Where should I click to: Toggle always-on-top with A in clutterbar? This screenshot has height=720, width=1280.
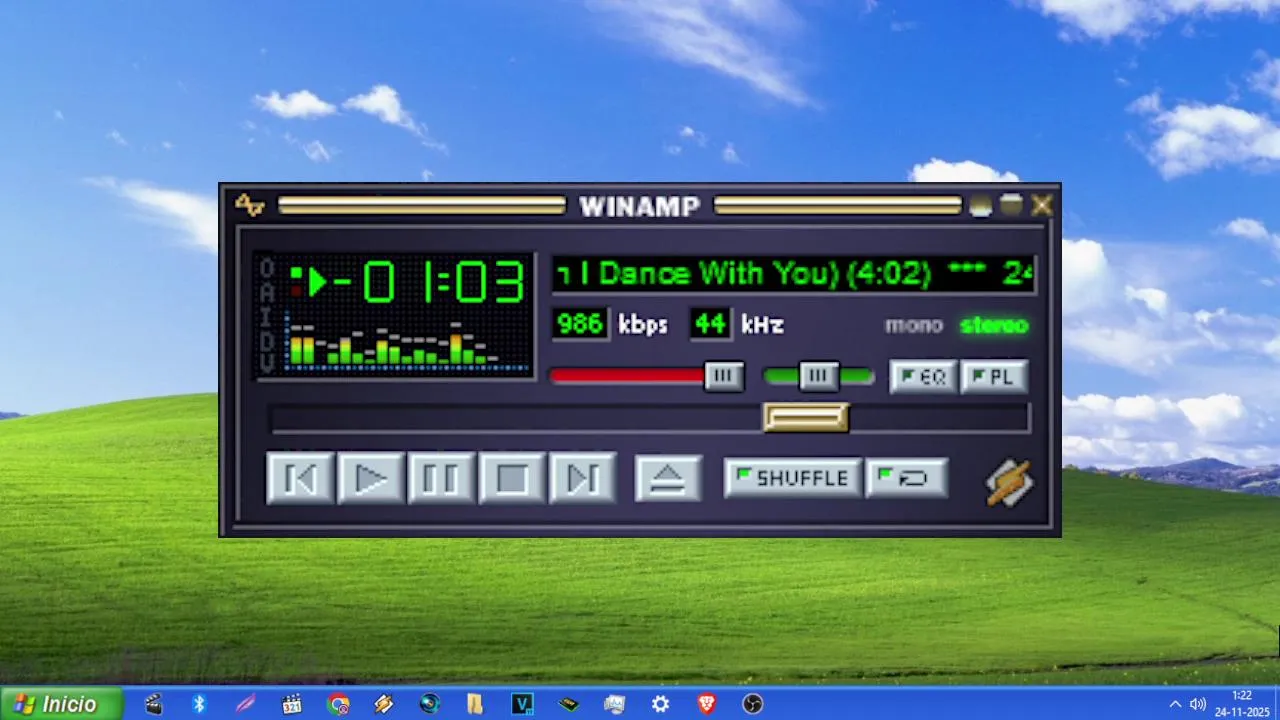point(266,293)
